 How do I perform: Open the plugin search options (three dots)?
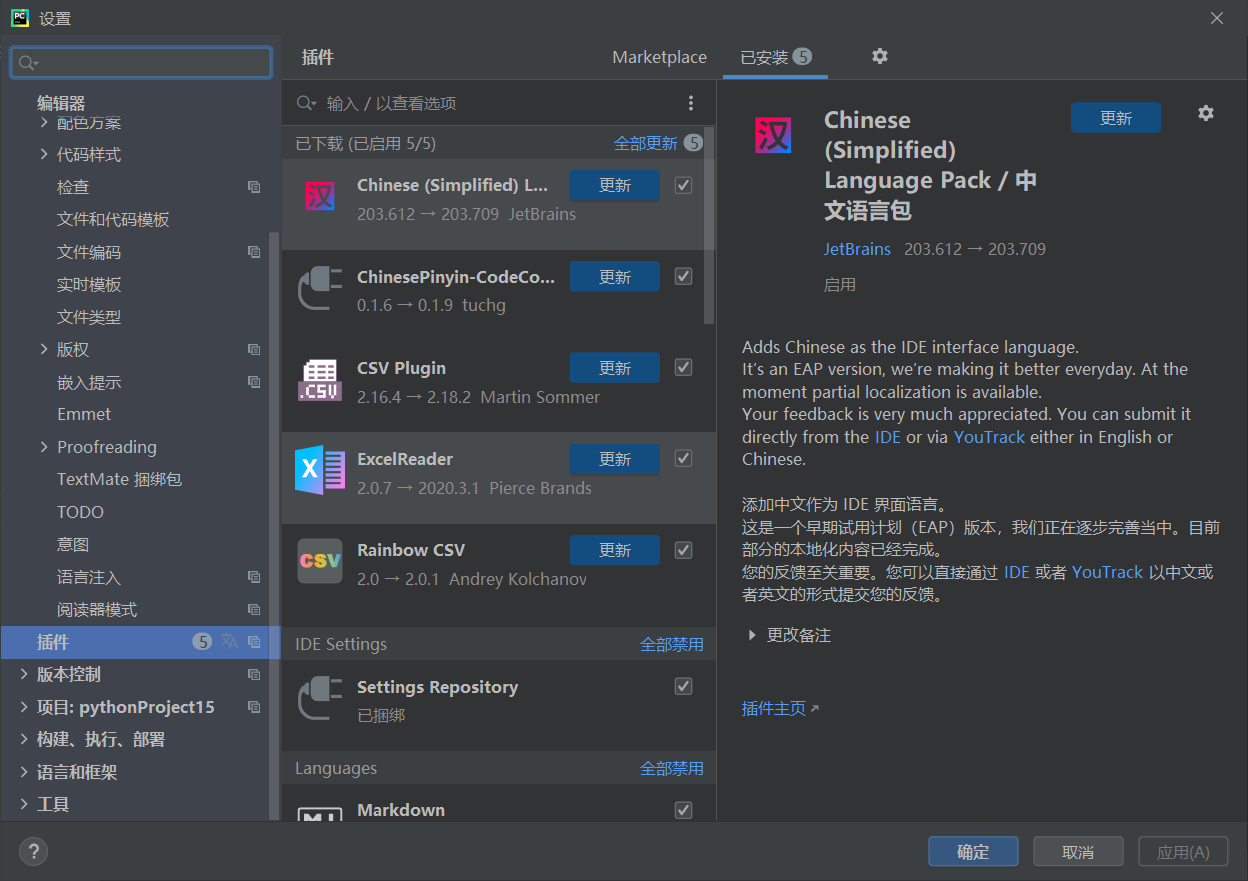pyautogui.click(x=690, y=103)
